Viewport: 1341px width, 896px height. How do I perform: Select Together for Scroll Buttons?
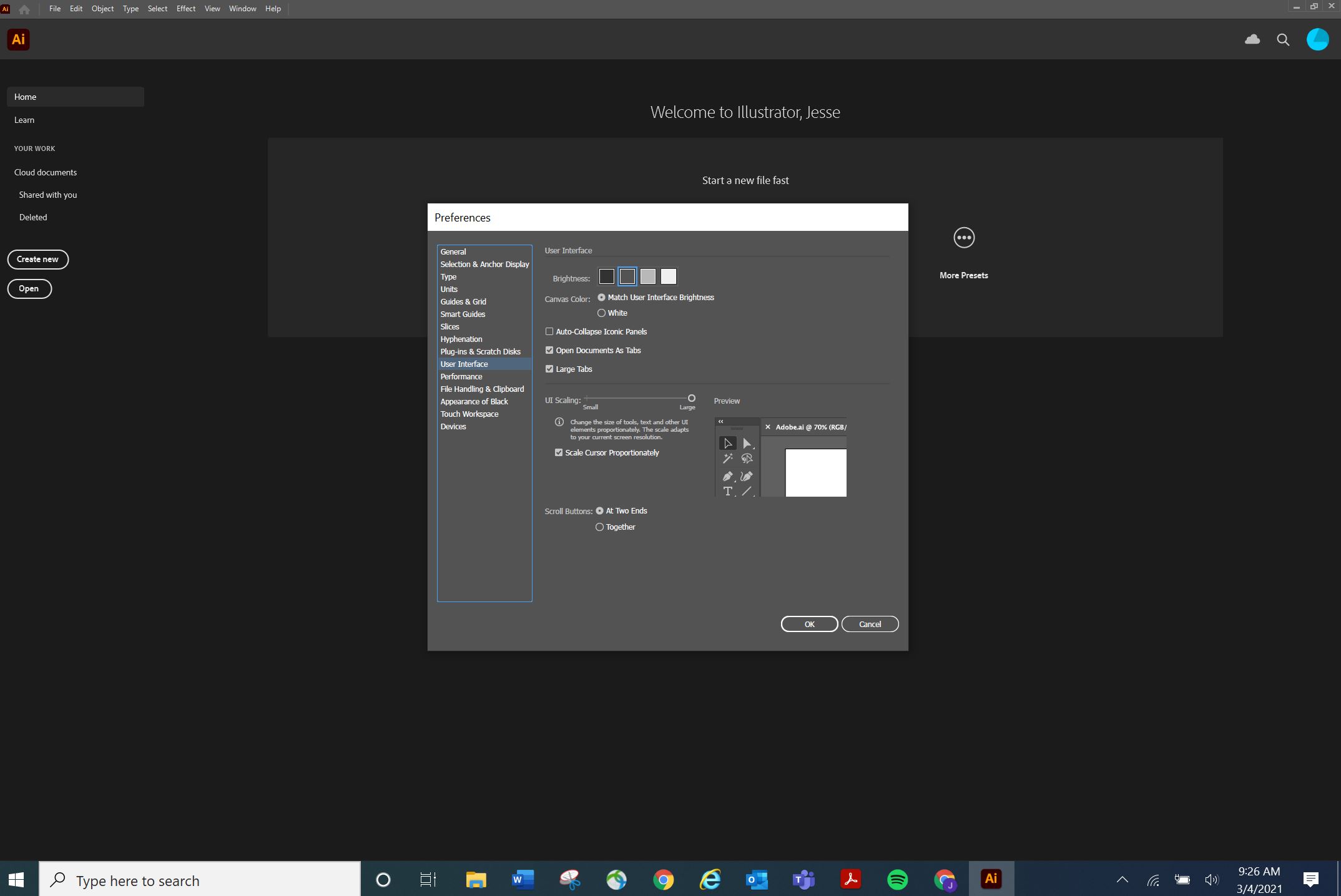tap(599, 527)
